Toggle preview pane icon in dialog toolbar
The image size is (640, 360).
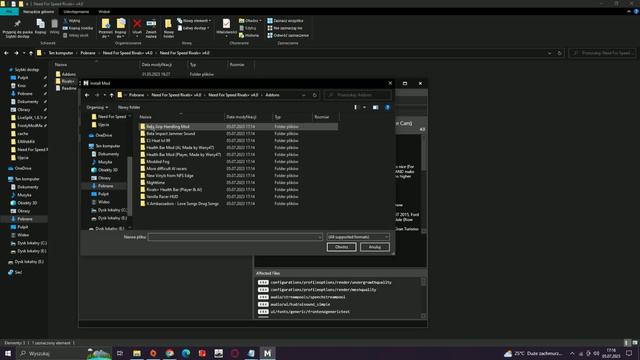pos(376,107)
